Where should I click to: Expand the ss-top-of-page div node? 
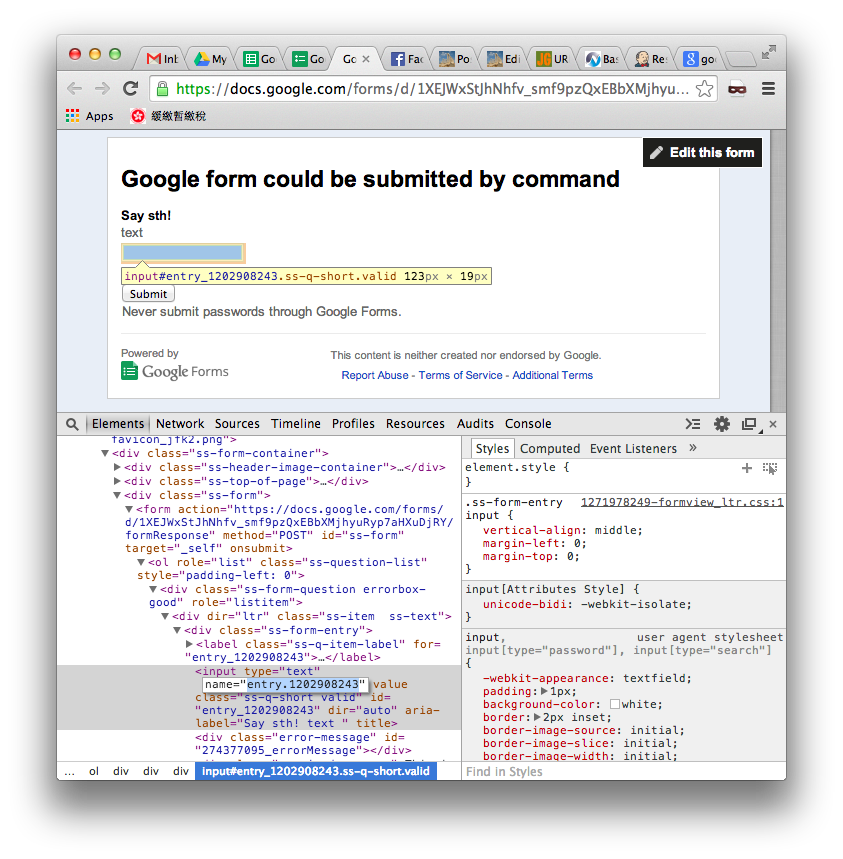(117, 481)
